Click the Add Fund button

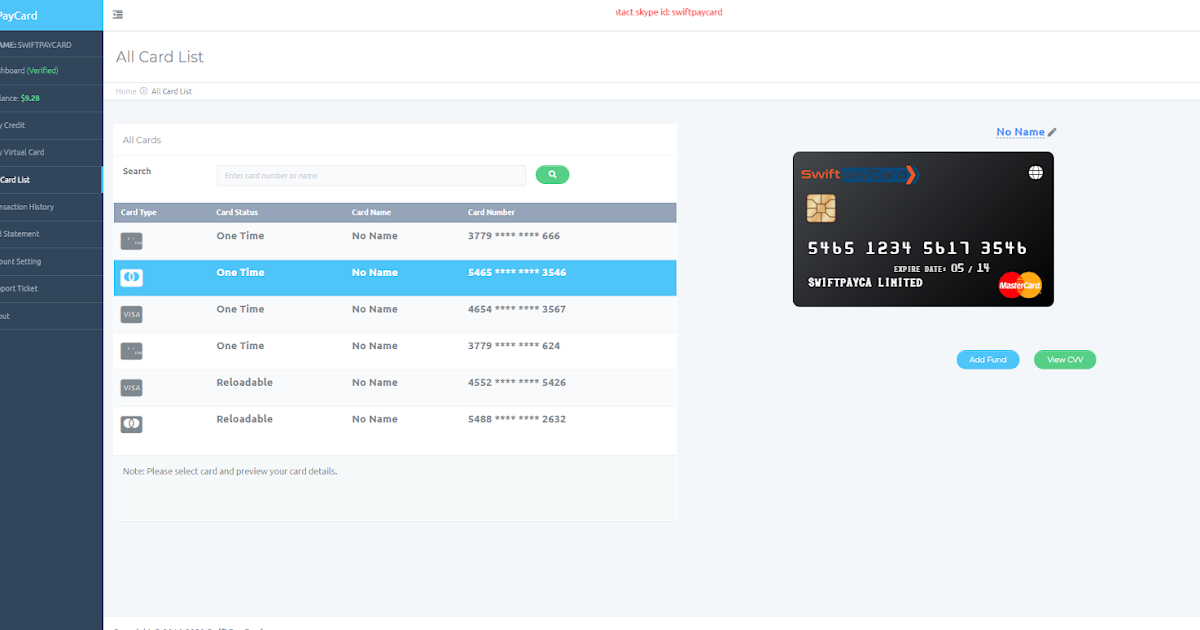[987, 359]
